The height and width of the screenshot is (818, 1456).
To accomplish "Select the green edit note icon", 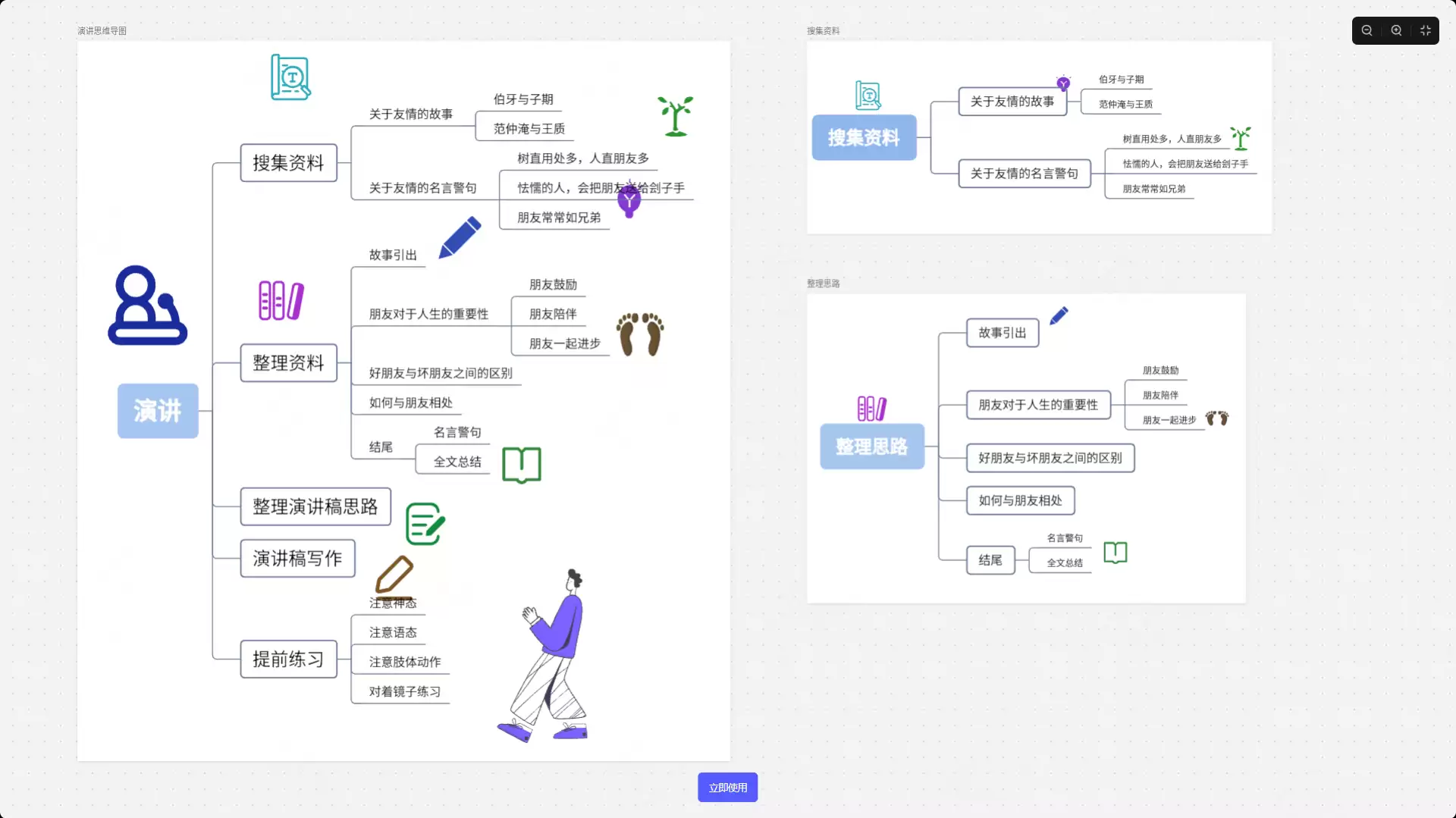I will pos(425,524).
